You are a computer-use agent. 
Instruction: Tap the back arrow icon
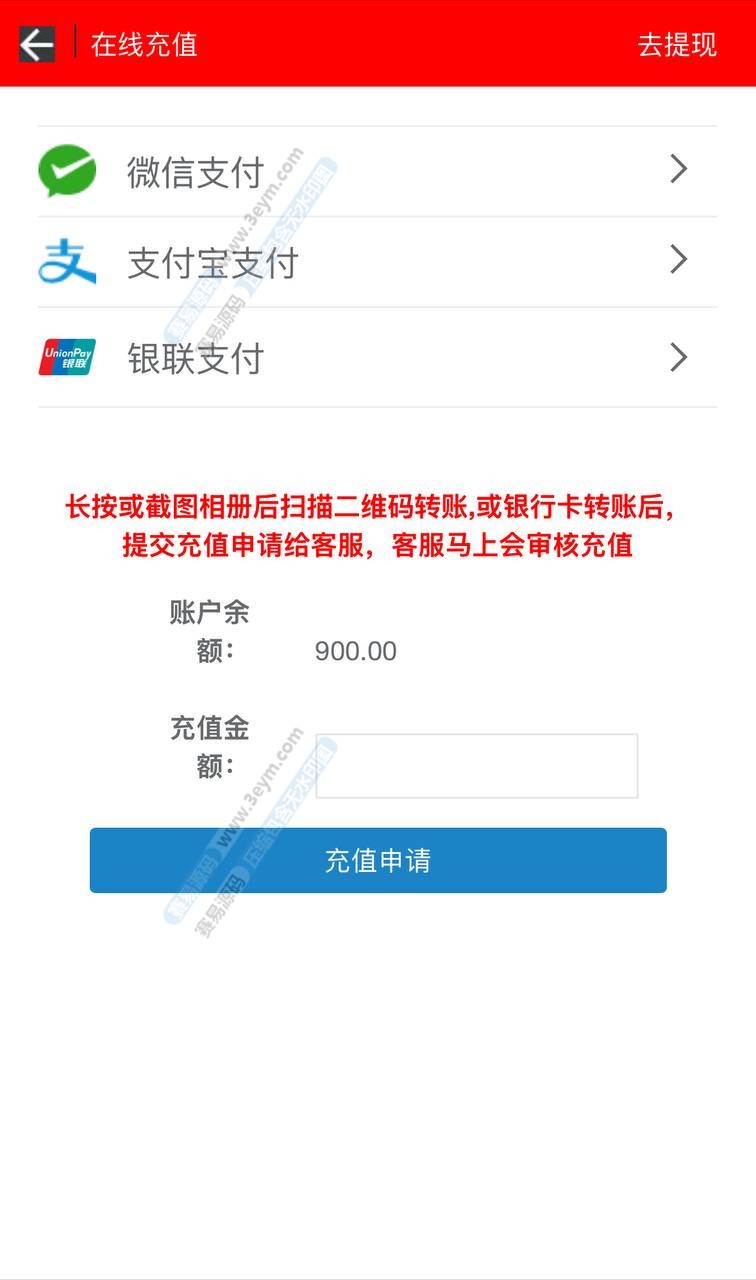pos(37,44)
